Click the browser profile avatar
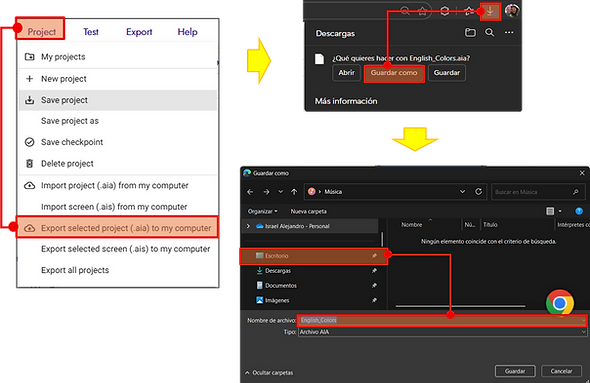590x383 pixels. coord(512,11)
